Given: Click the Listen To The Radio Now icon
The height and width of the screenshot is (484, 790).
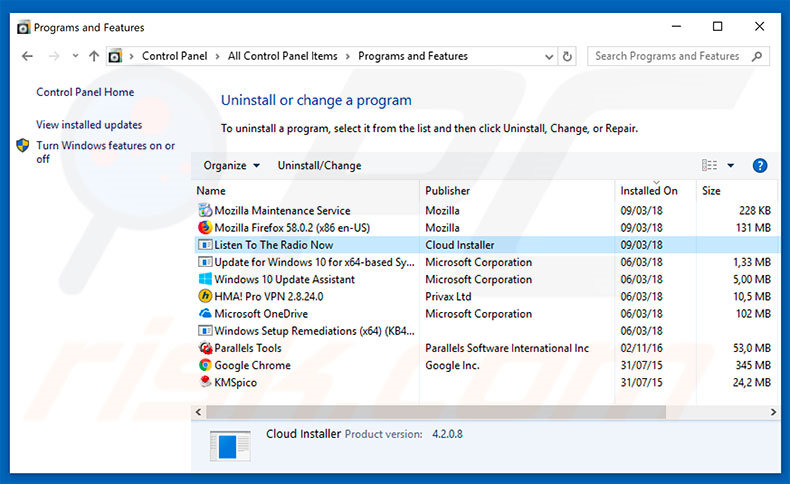Looking at the screenshot, I should click(205, 245).
